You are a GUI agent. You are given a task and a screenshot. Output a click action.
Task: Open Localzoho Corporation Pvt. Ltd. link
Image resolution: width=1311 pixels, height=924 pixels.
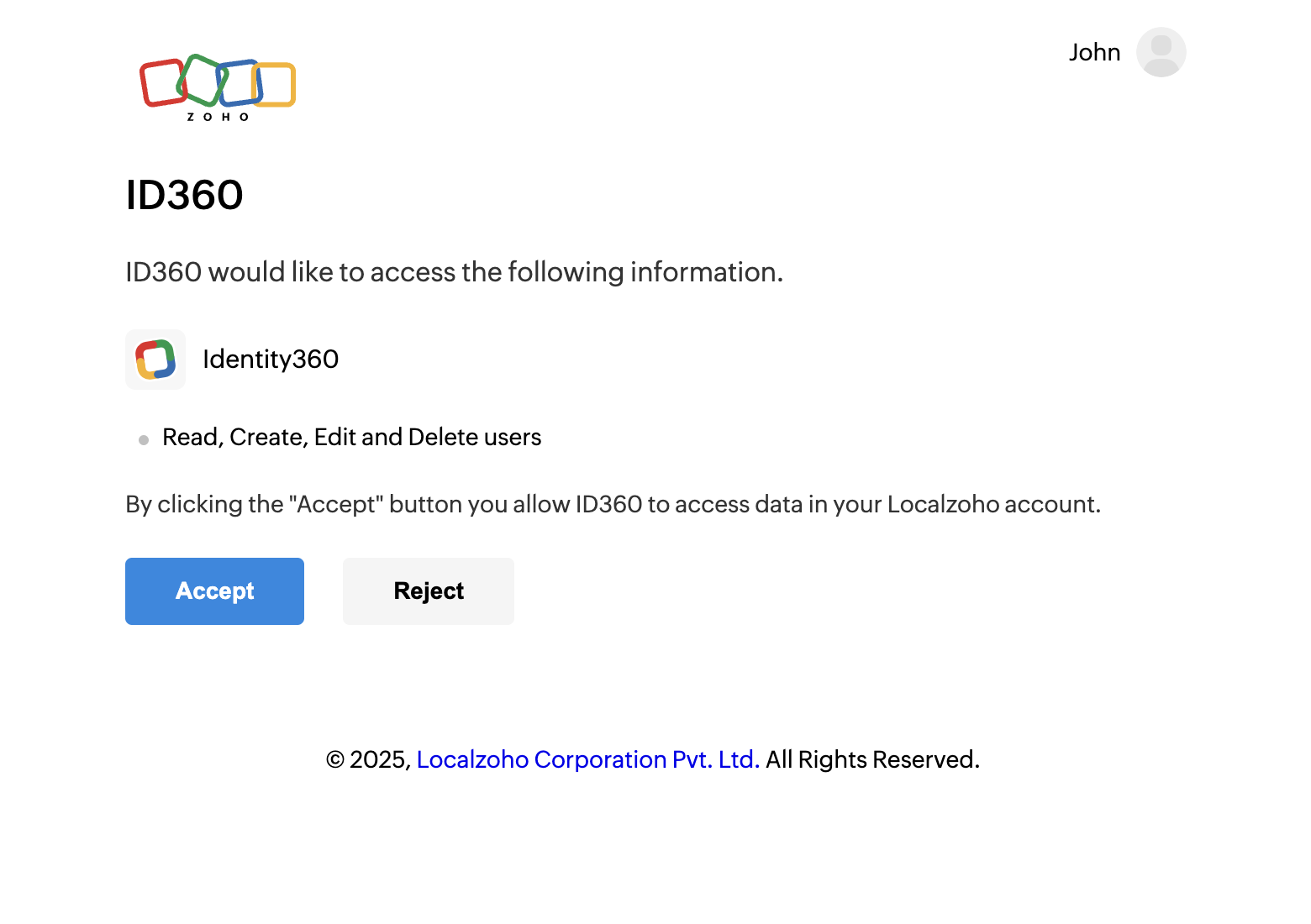(x=588, y=759)
